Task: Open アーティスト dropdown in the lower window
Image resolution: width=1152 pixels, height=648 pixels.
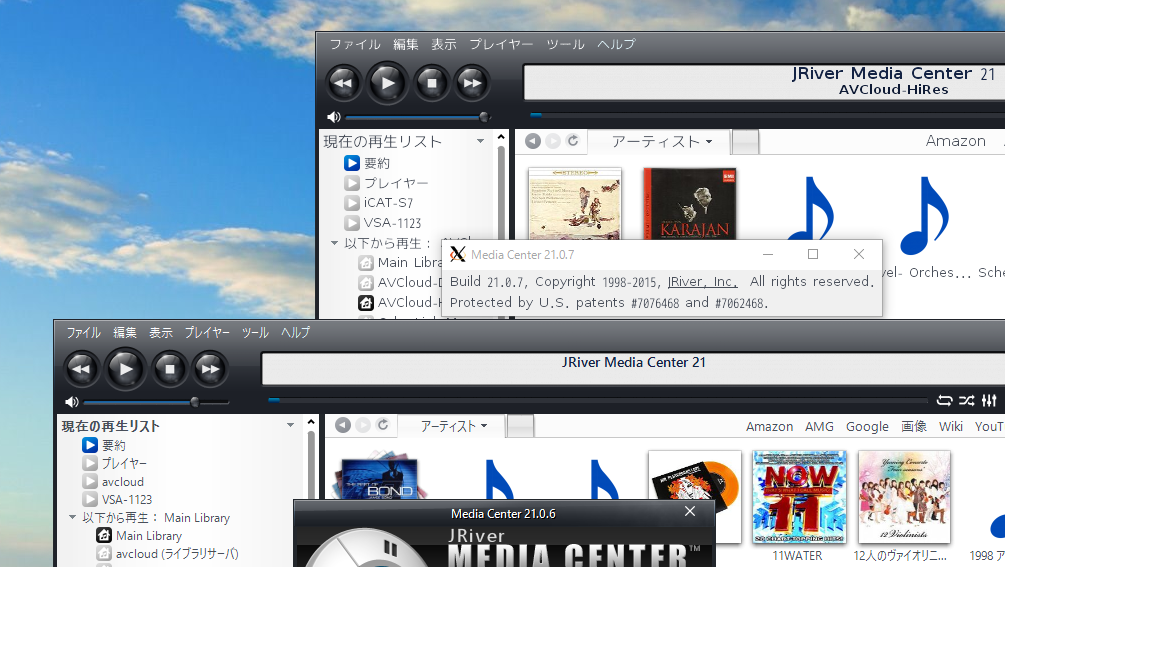Action: [x=453, y=426]
